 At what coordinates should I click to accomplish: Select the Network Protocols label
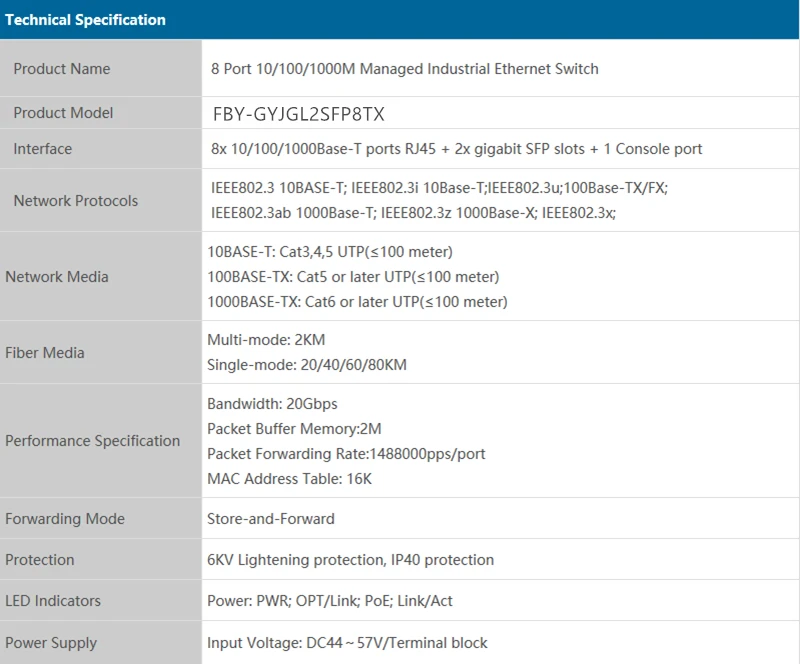[76, 201]
